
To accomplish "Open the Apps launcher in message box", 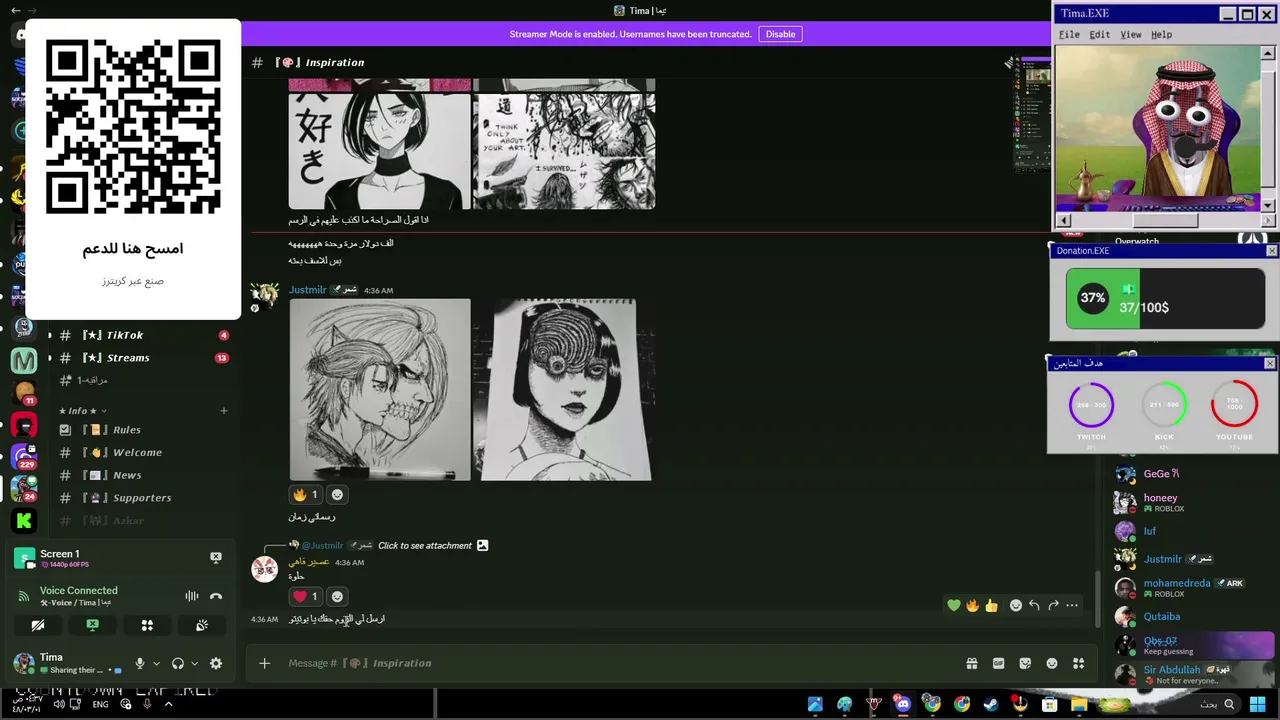I will pyautogui.click(x=1078, y=663).
